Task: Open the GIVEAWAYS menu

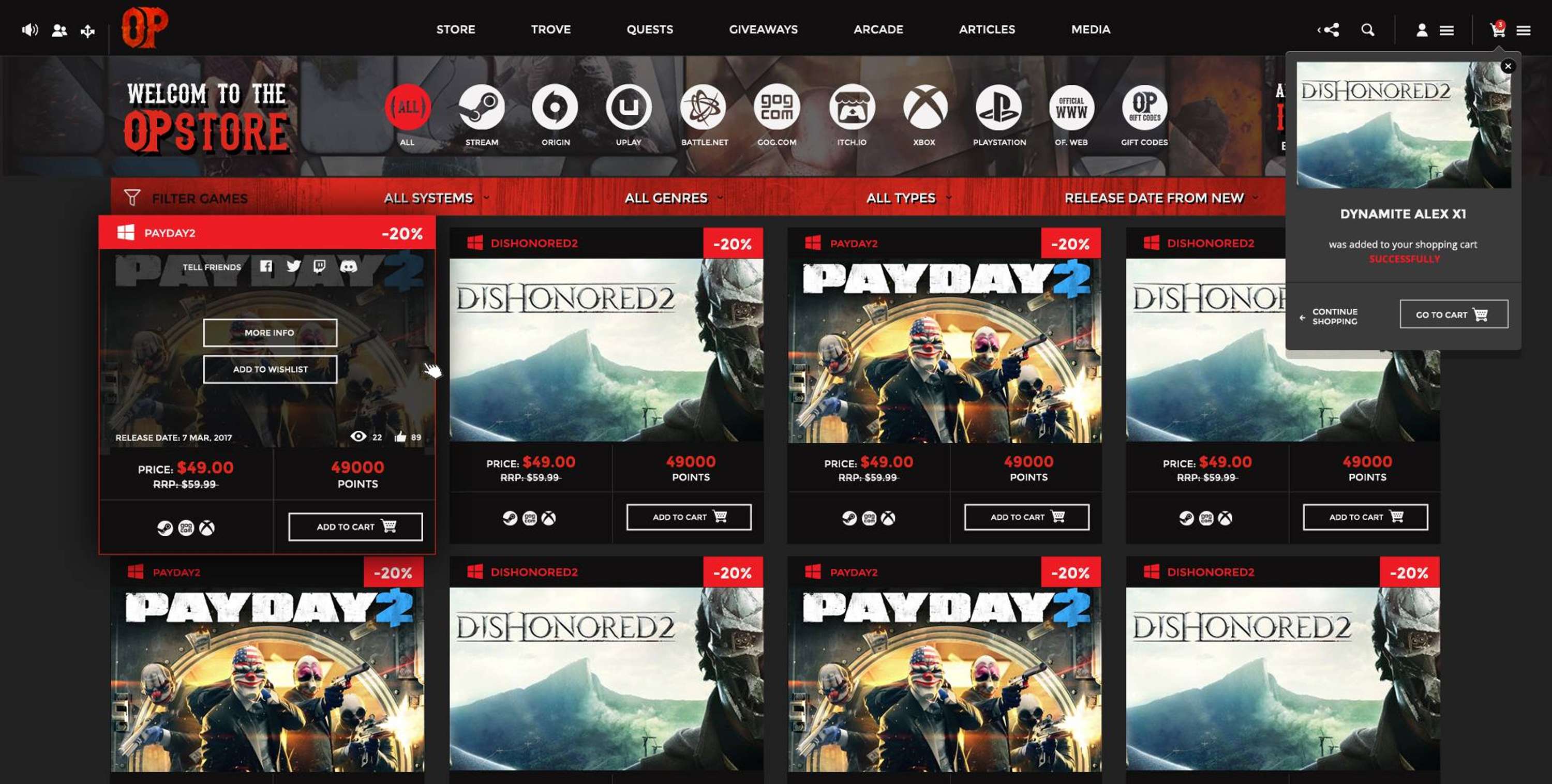Action: click(764, 29)
